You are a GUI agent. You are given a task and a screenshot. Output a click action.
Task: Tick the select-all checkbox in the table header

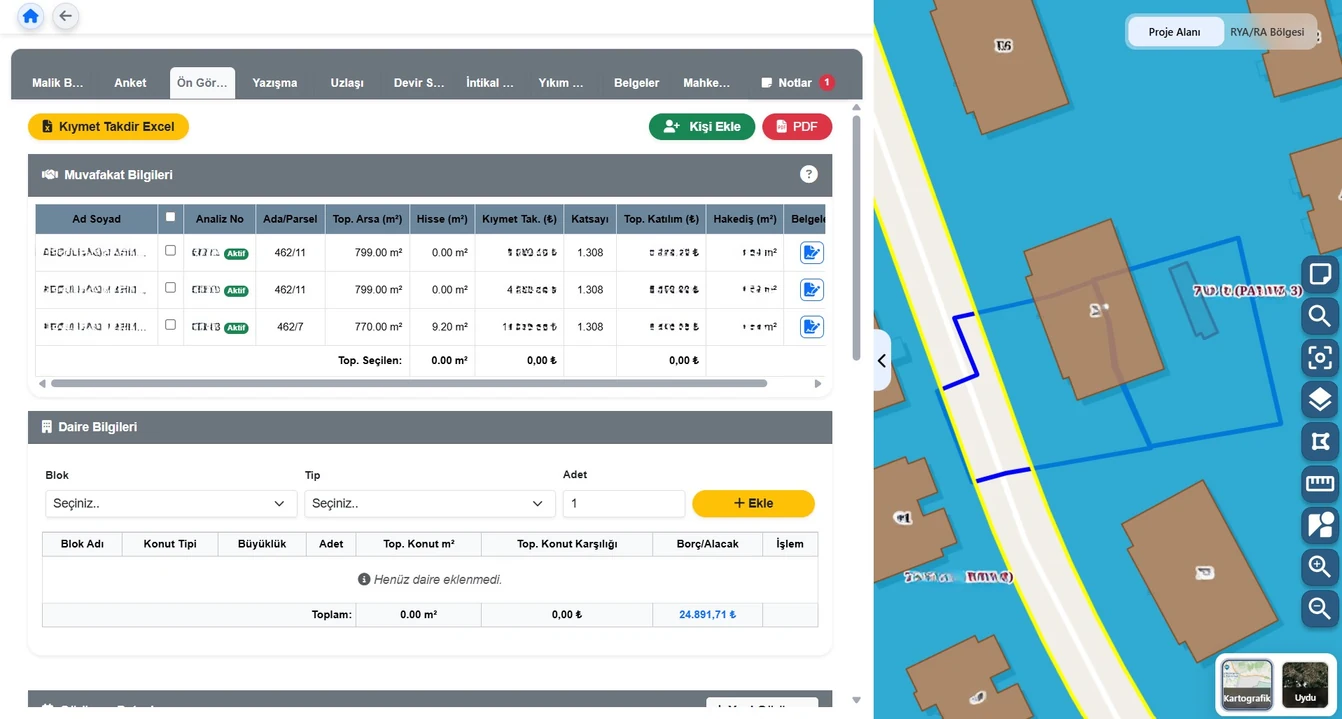(x=170, y=217)
